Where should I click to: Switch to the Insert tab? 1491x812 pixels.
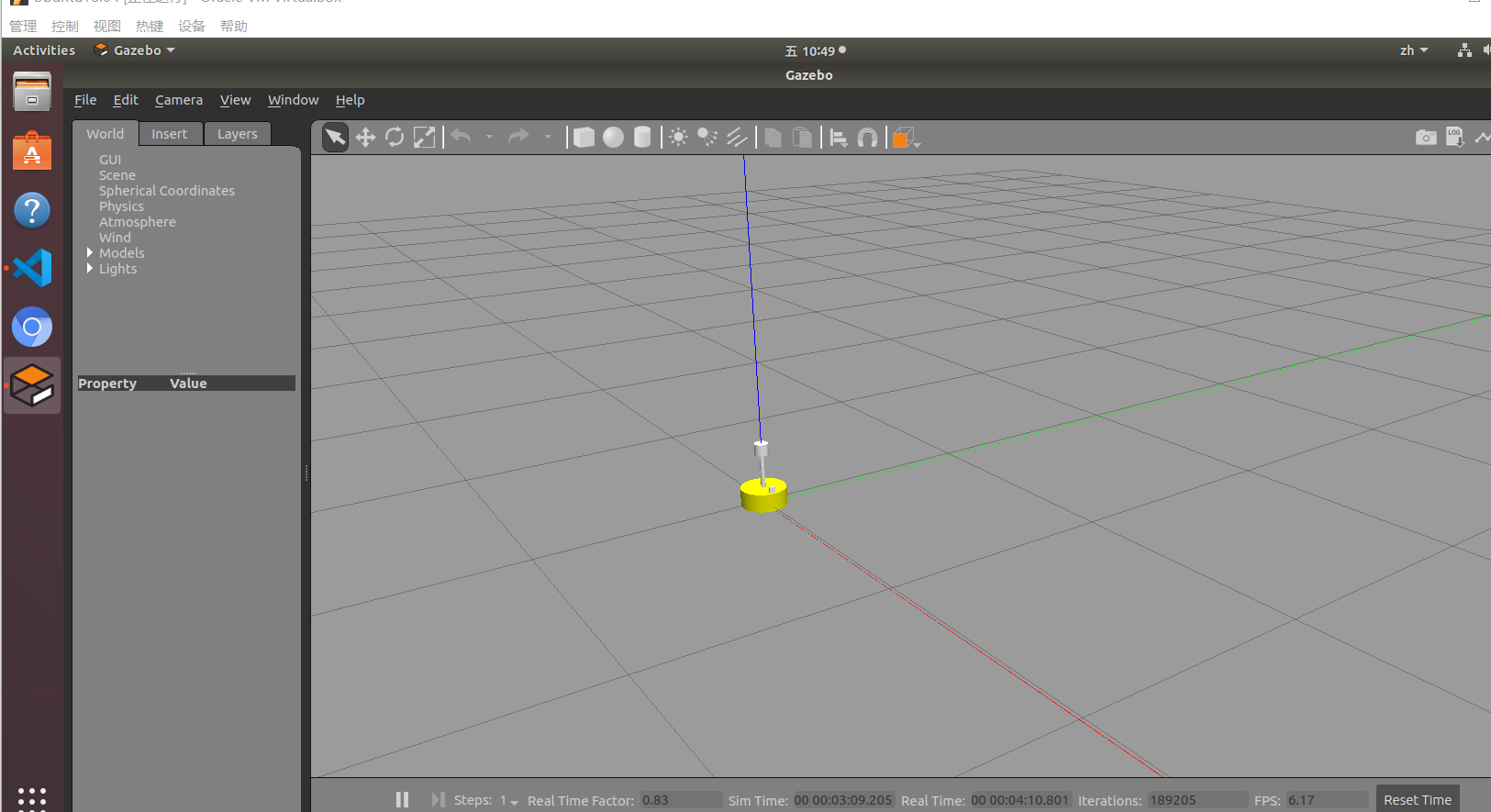[x=170, y=134]
